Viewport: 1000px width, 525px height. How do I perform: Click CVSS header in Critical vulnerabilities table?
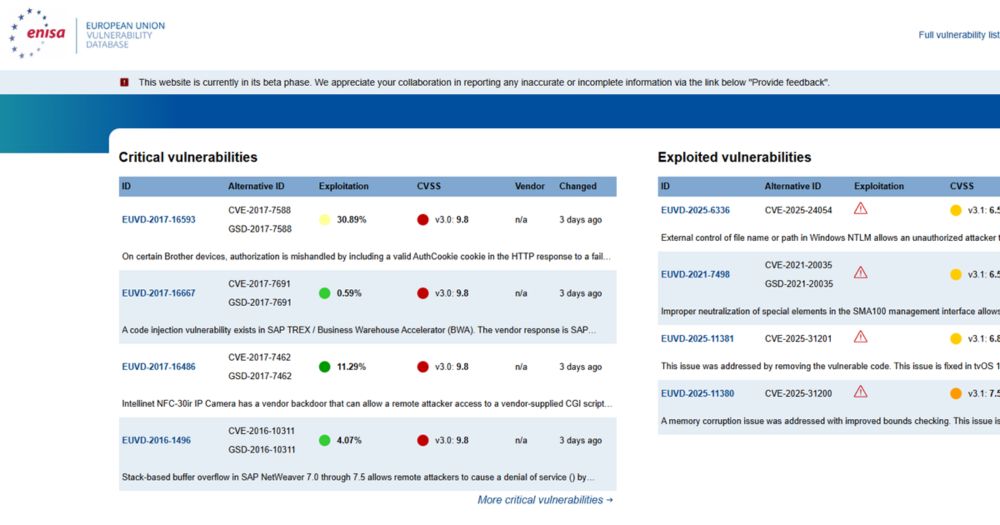(429, 186)
